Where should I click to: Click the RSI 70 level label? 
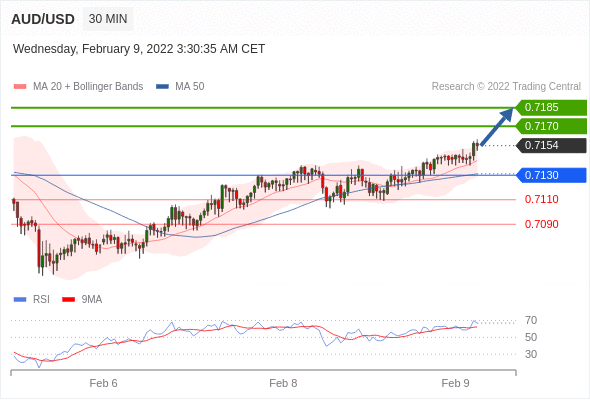pyautogui.click(x=531, y=321)
